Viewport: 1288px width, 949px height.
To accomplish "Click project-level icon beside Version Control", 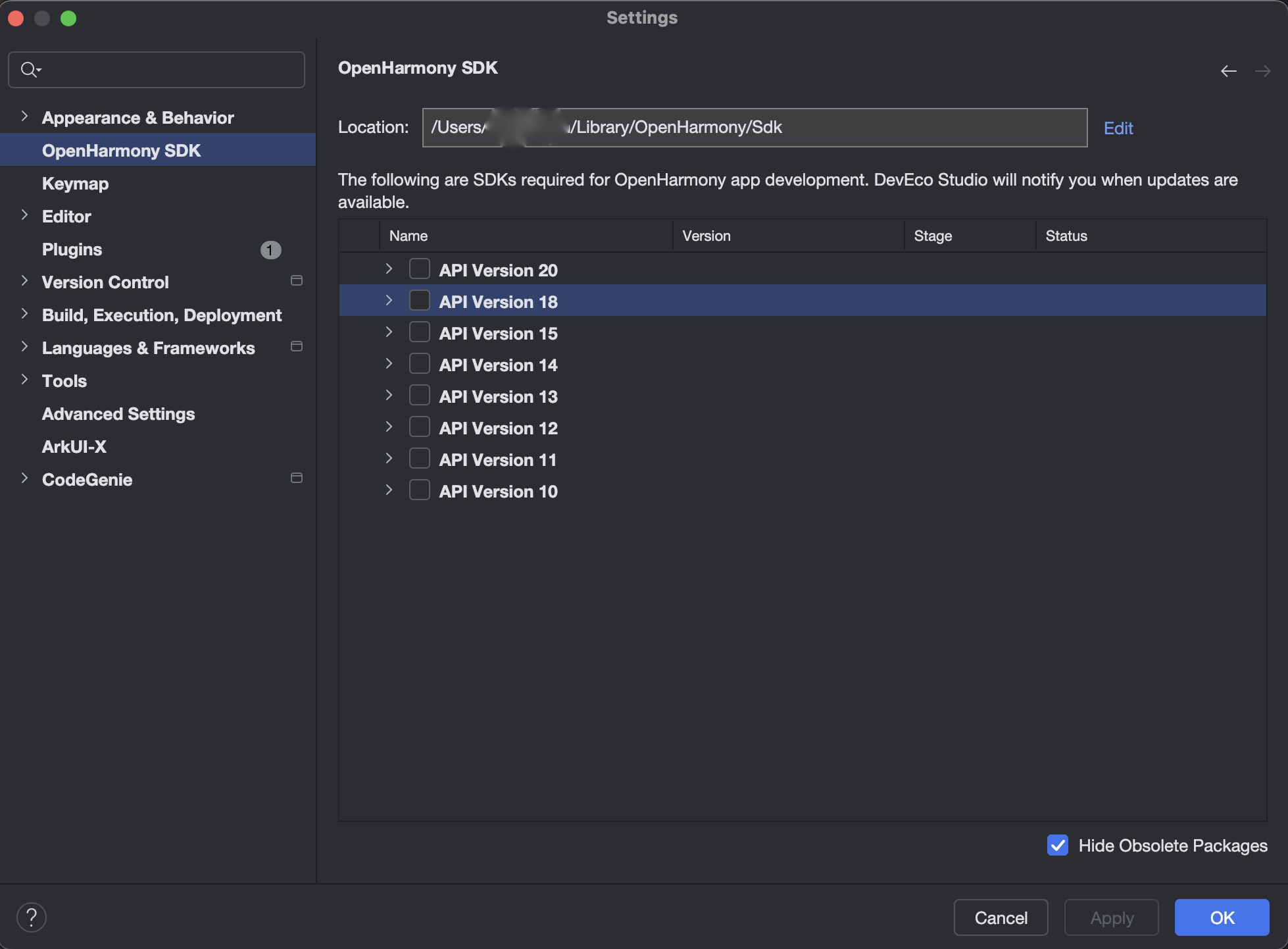I will (x=297, y=281).
